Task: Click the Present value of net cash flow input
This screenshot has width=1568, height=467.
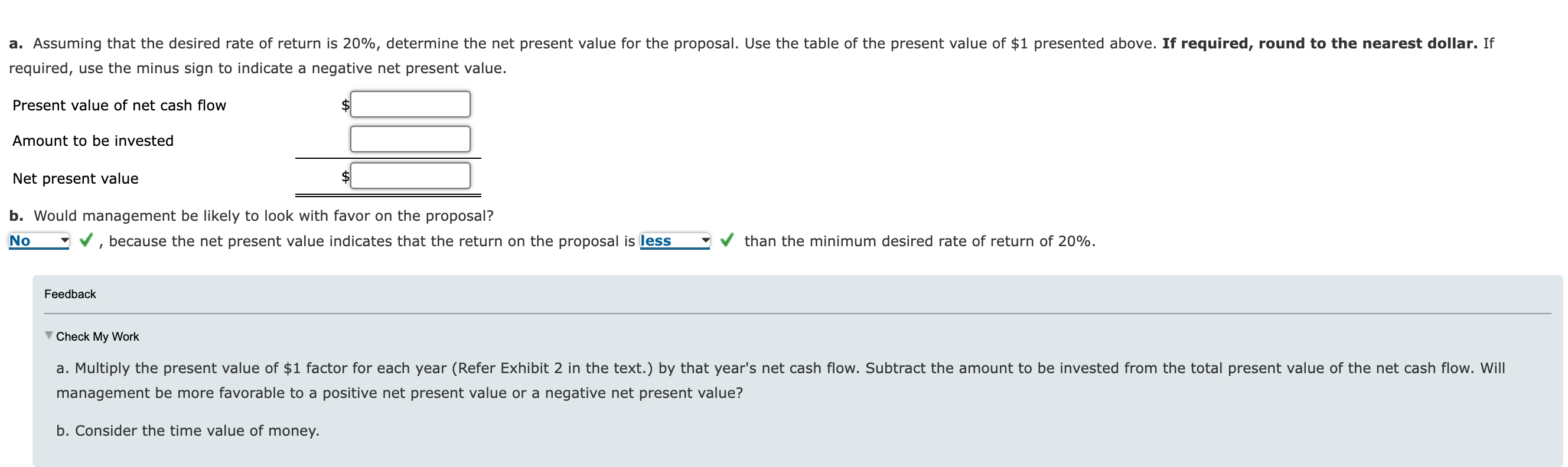Action: (x=410, y=104)
